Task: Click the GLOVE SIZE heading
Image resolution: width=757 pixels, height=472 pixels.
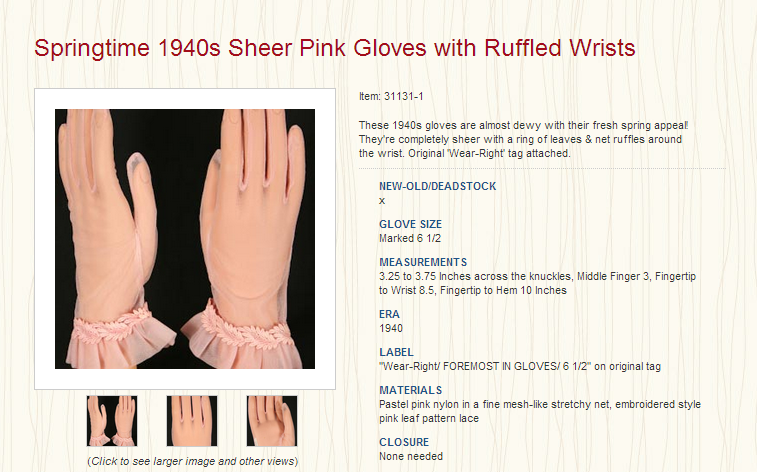Action: pyautogui.click(x=410, y=224)
